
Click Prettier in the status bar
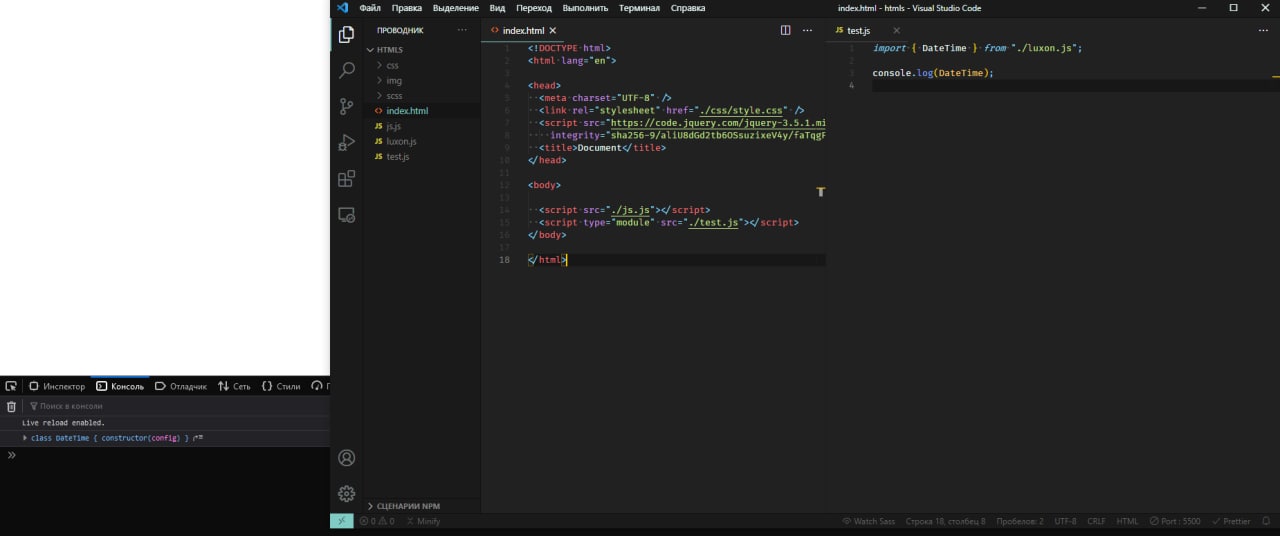[x=1230, y=521]
